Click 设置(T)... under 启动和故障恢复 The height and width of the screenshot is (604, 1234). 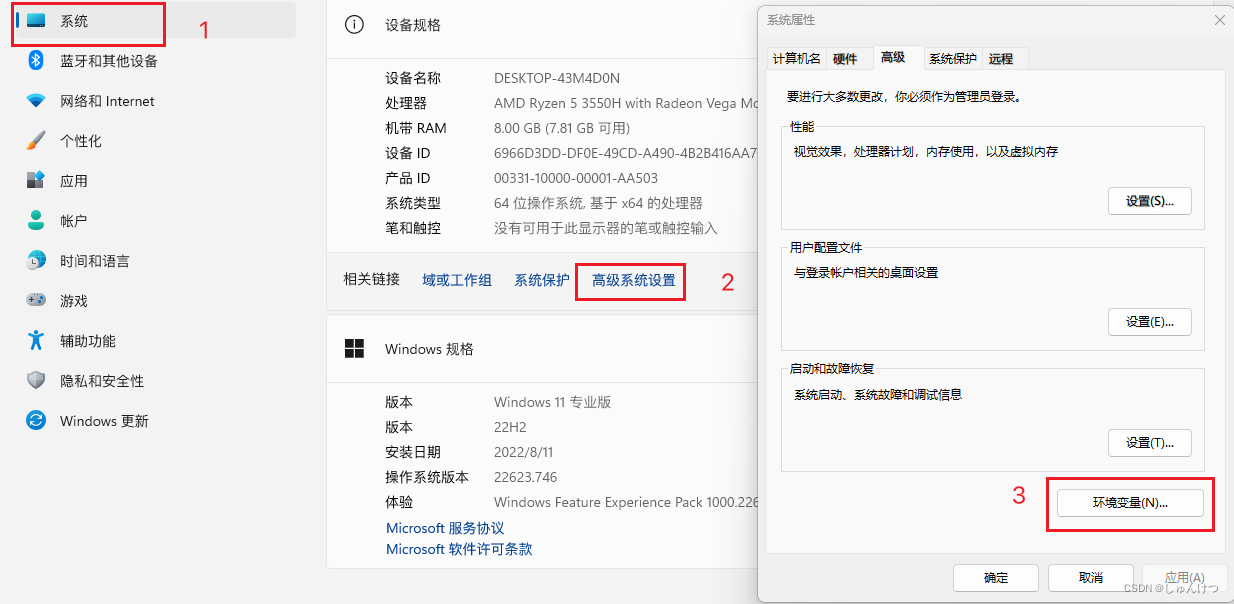[1149, 442]
